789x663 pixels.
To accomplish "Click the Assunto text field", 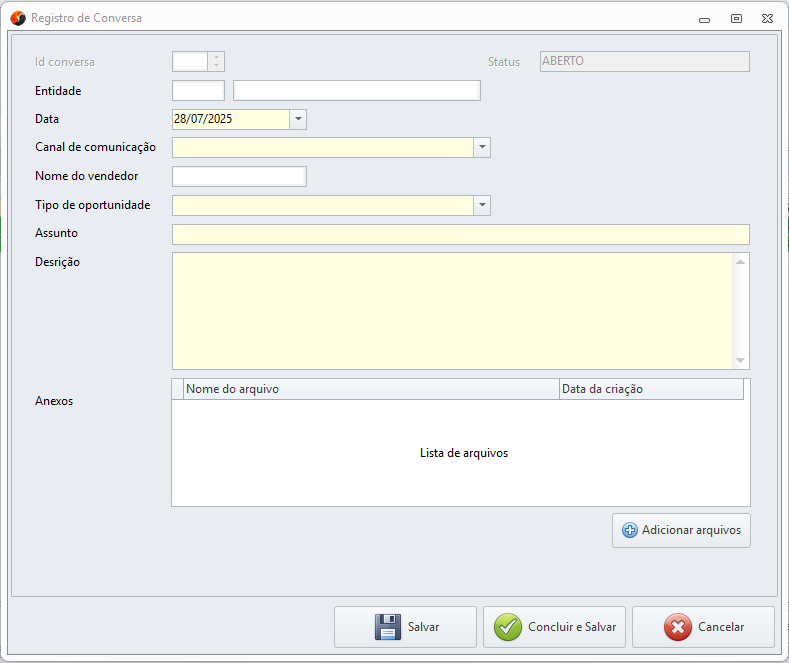I will click(x=460, y=234).
